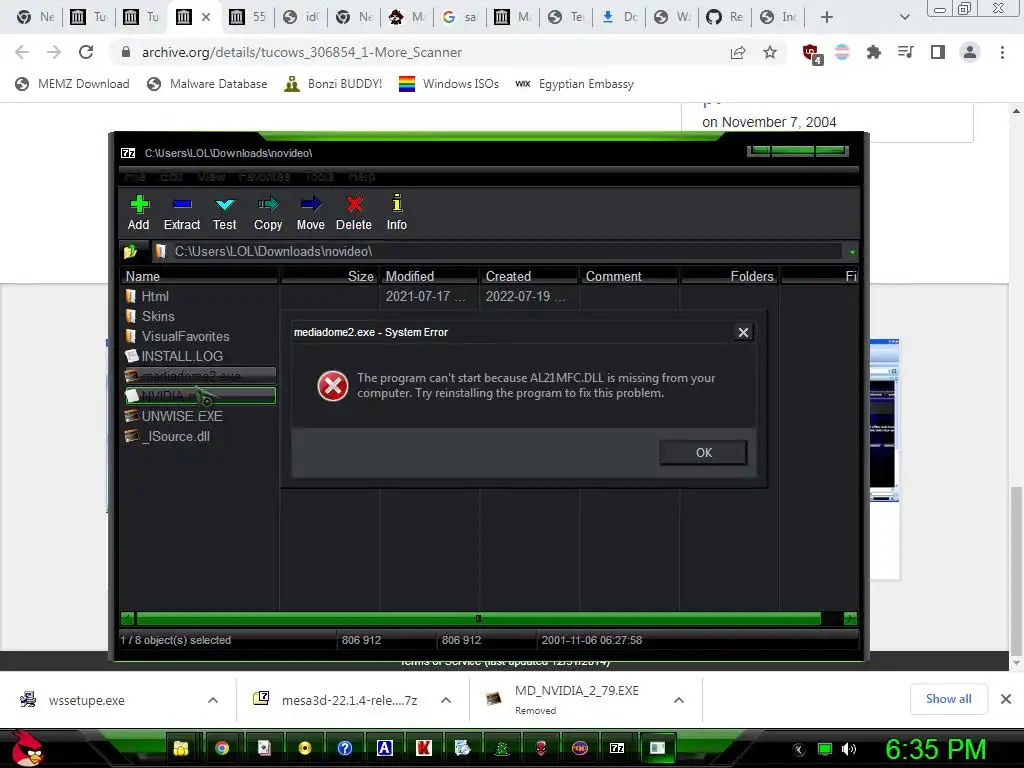The height and width of the screenshot is (768, 1024).
Task: Switch to the GitHub browser tab
Action: (725, 17)
